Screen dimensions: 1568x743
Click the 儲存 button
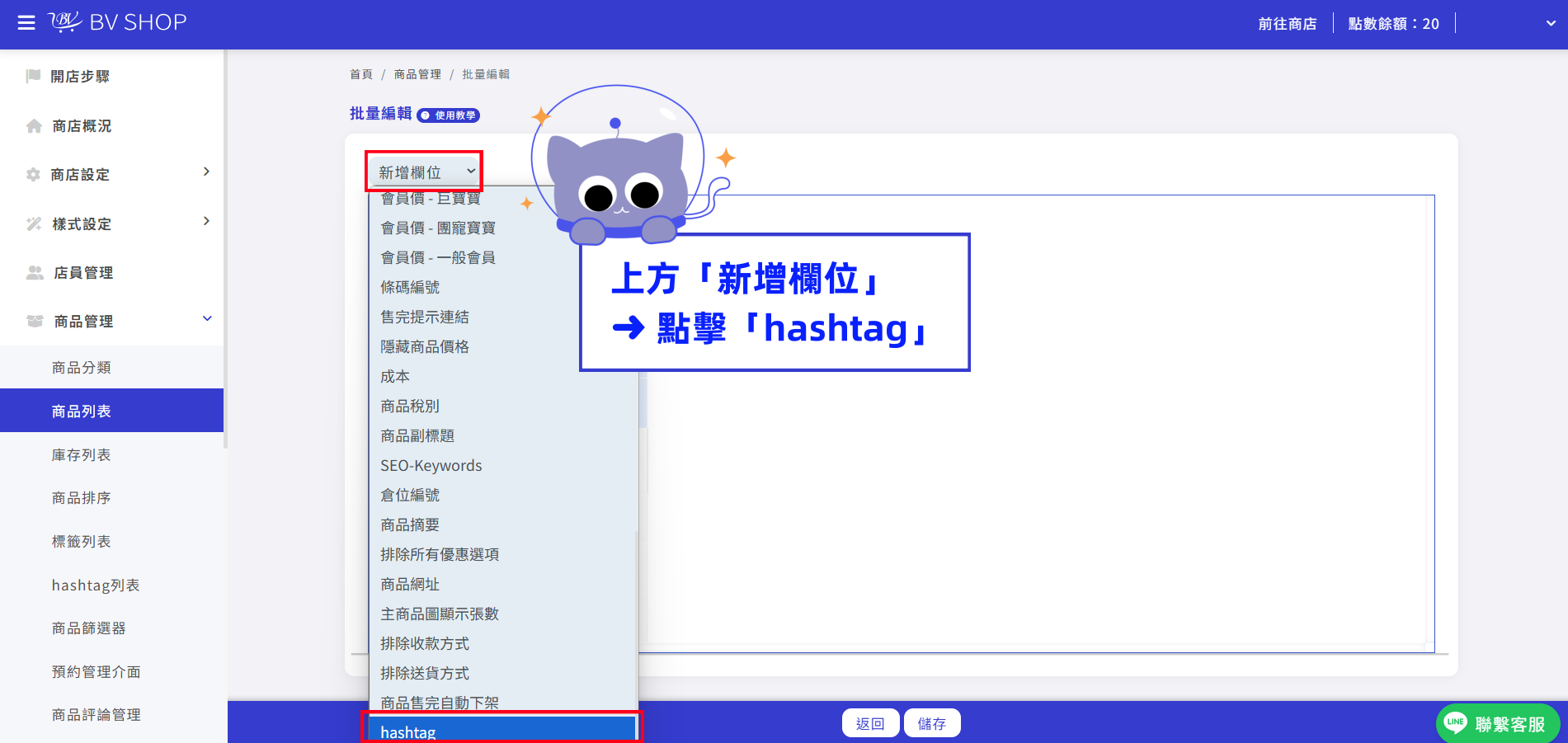(x=932, y=723)
